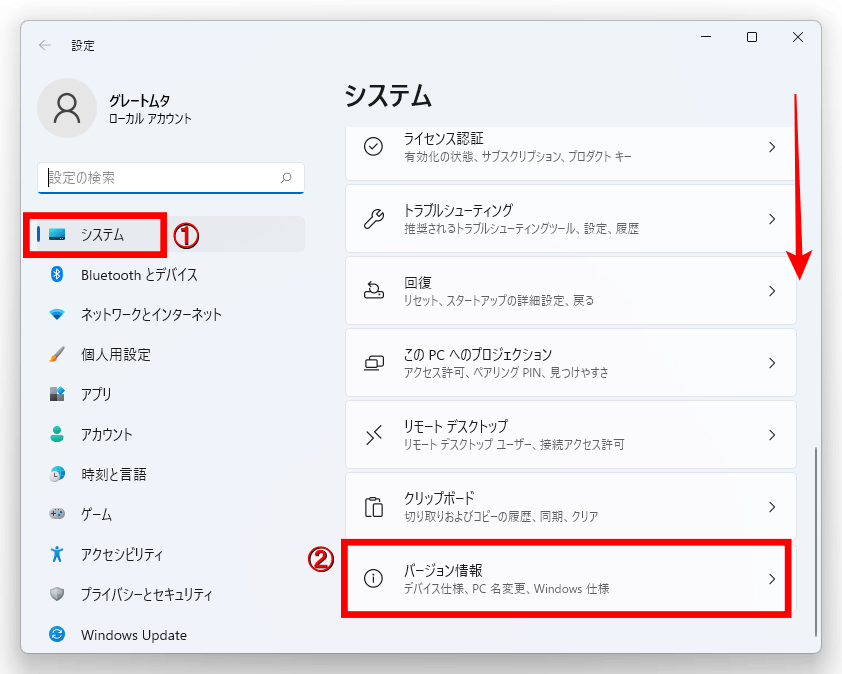Click the search magnifier icon
842x674 pixels.
286,178
